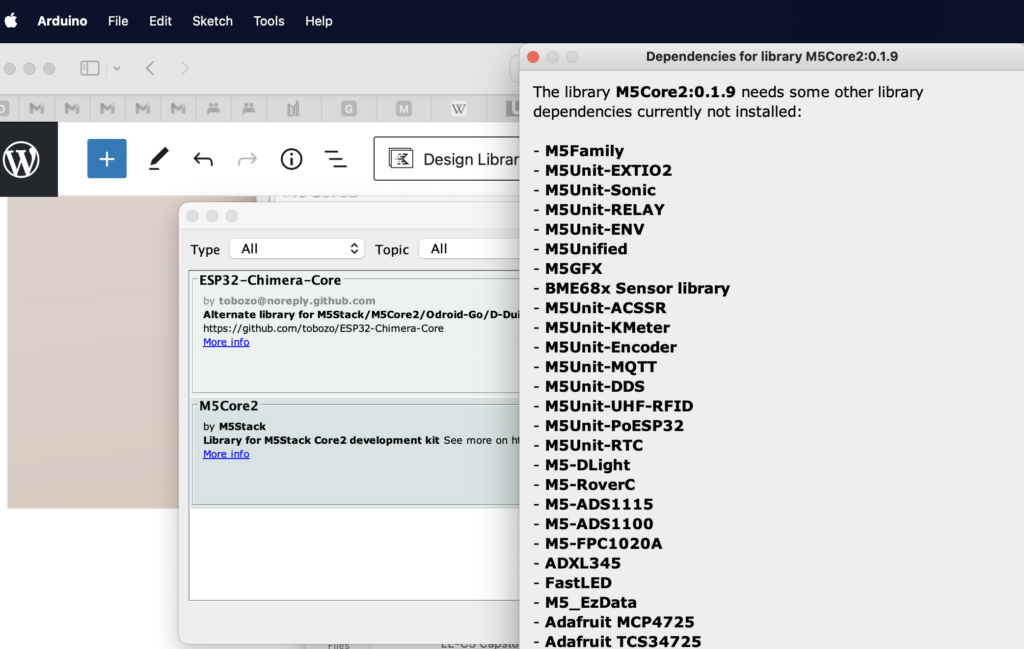The image size is (1024, 649).
Task: Open the Edit menu
Action: [x=160, y=21]
